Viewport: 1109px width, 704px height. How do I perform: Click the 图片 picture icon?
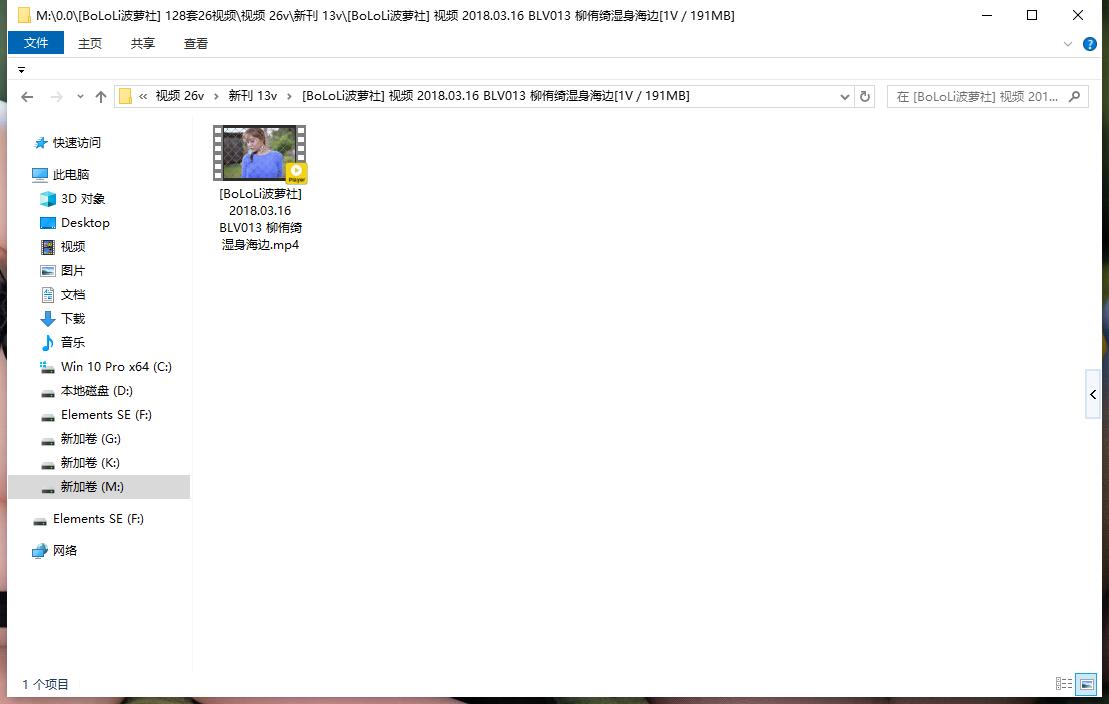(47, 271)
